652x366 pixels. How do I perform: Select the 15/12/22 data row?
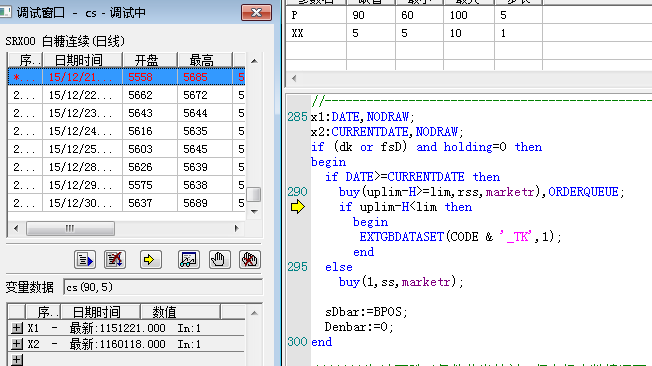pyautogui.click(x=126, y=95)
